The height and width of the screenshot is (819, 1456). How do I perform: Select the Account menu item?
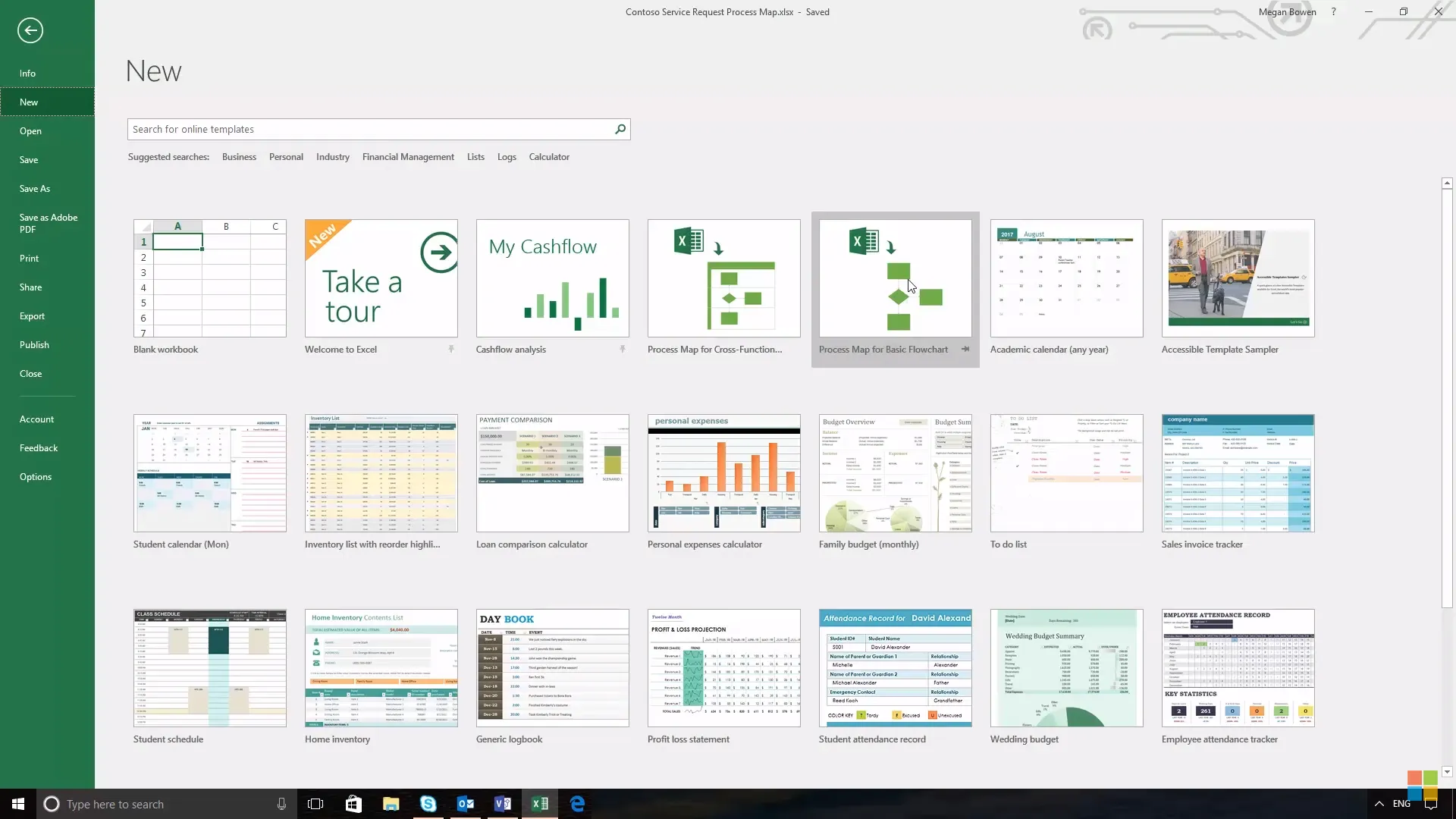pos(36,418)
